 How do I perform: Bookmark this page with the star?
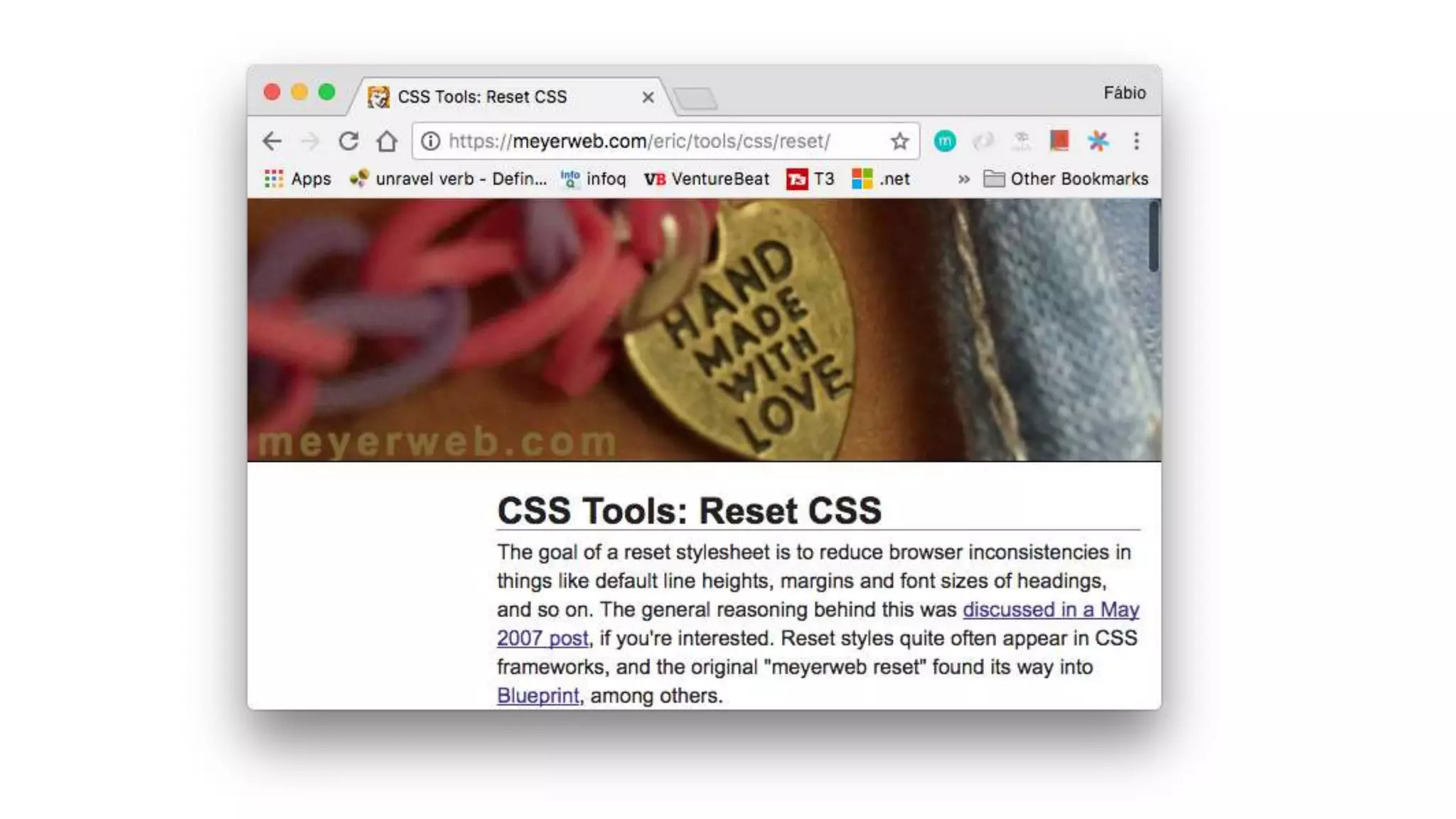[899, 141]
